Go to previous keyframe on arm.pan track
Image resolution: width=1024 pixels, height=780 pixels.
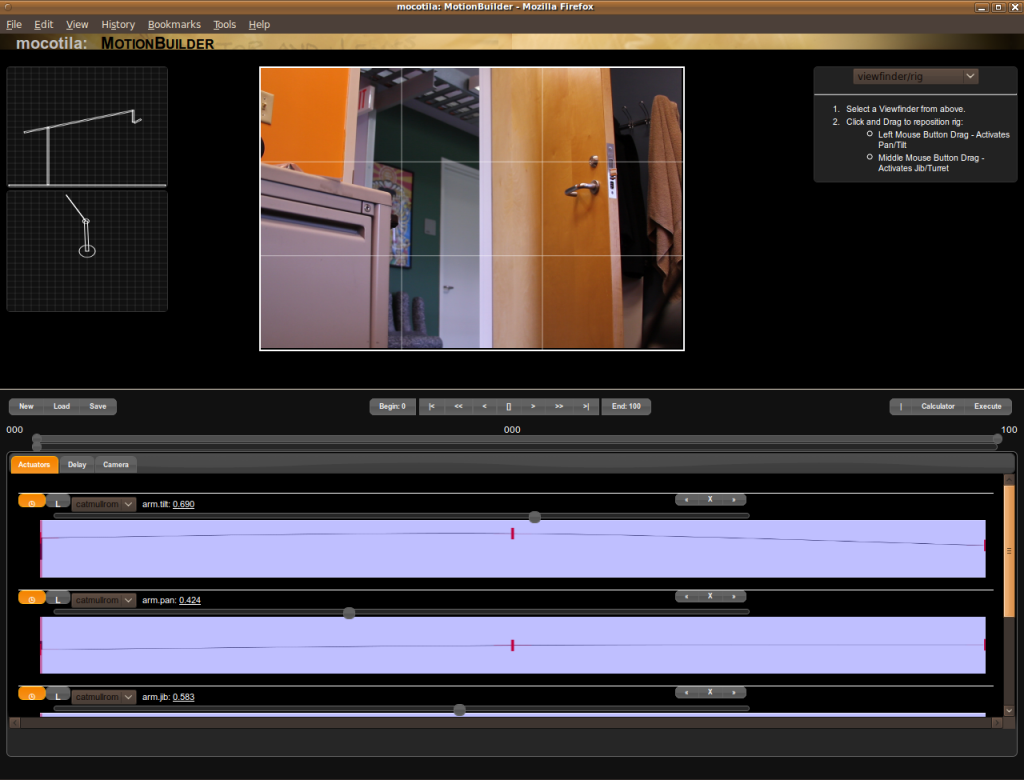(686, 596)
